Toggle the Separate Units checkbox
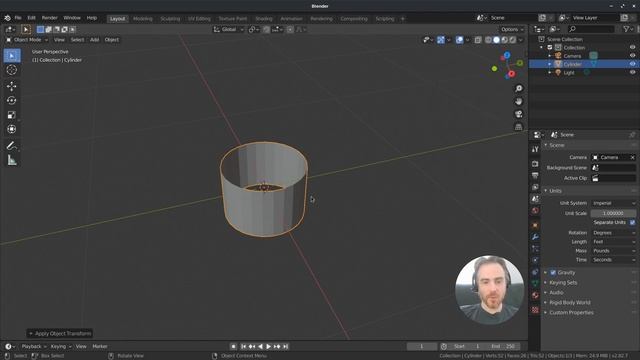 coord(632,222)
